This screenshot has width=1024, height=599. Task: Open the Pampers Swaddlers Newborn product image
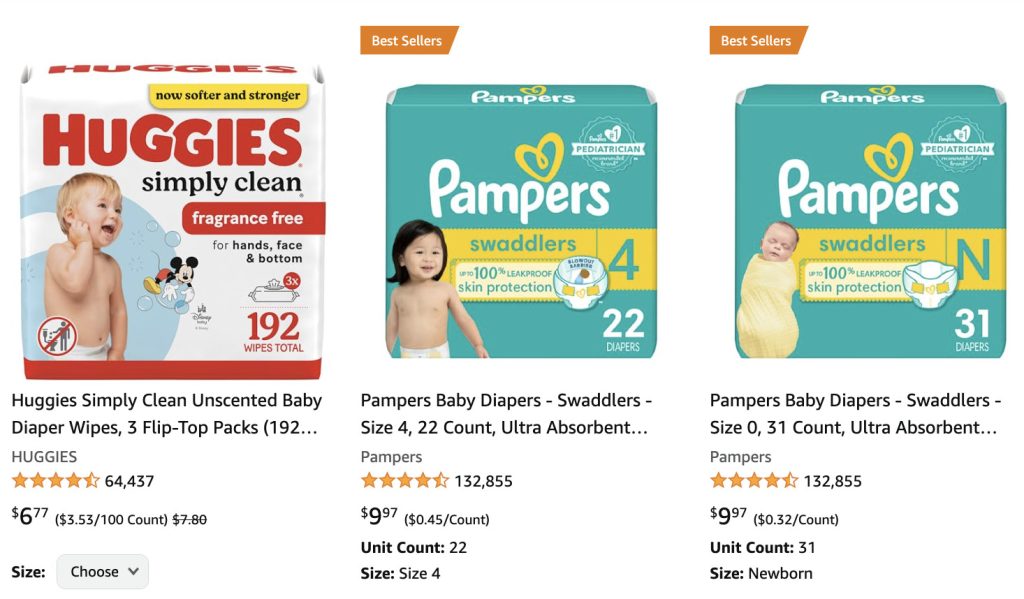870,220
